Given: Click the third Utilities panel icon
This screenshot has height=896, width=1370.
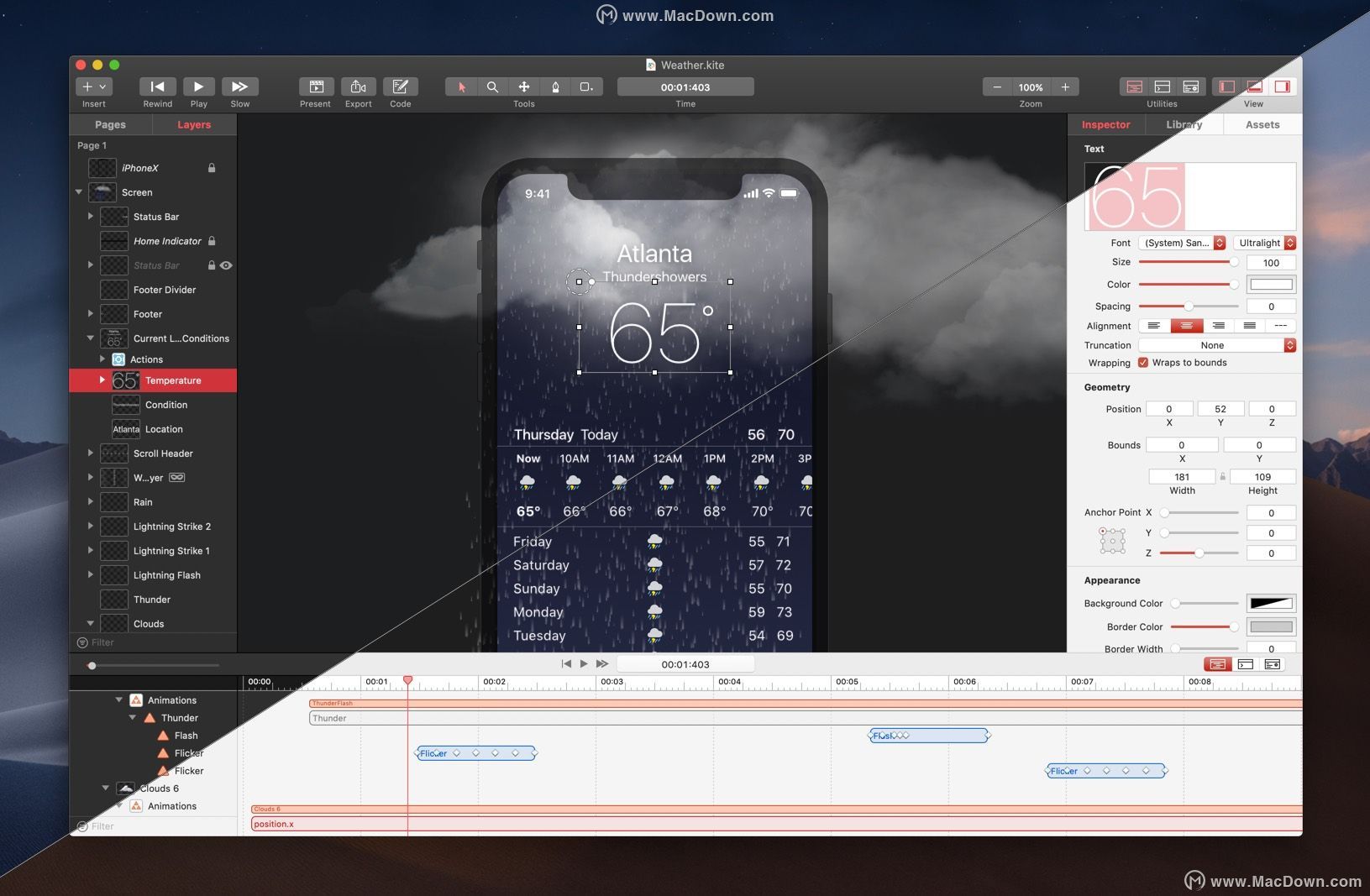Looking at the screenshot, I should (x=1190, y=86).
